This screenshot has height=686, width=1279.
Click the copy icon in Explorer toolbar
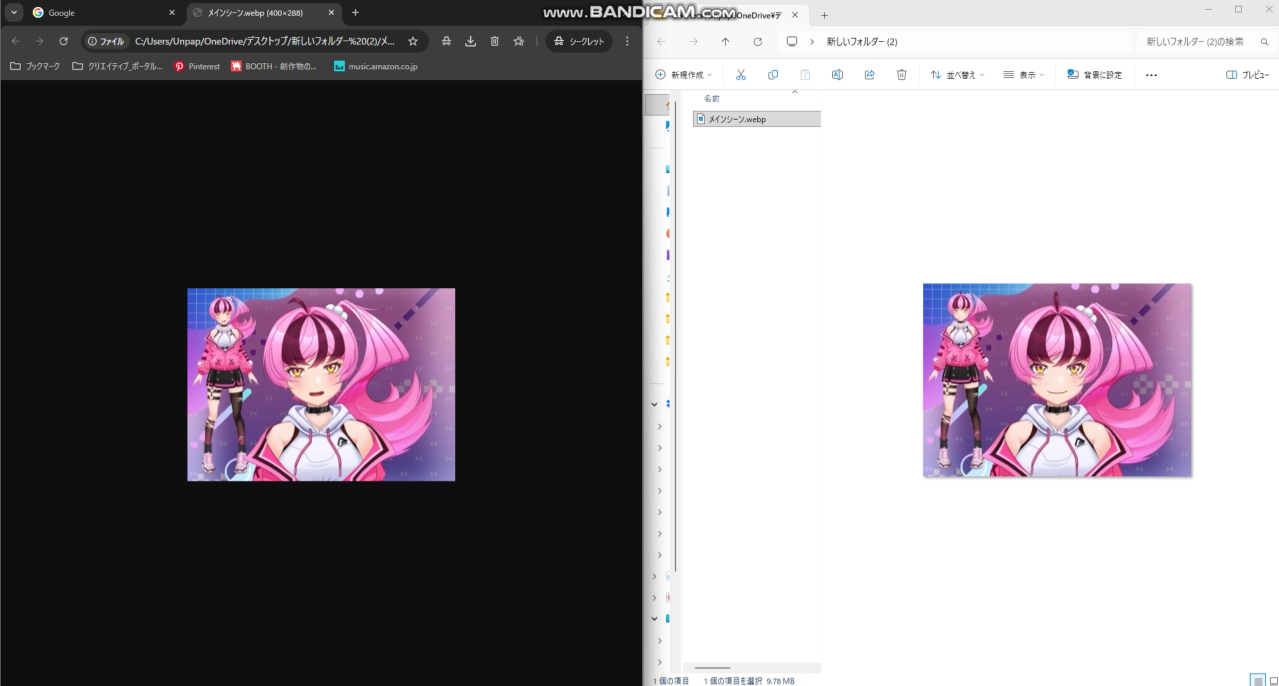[x=773, y=75]
